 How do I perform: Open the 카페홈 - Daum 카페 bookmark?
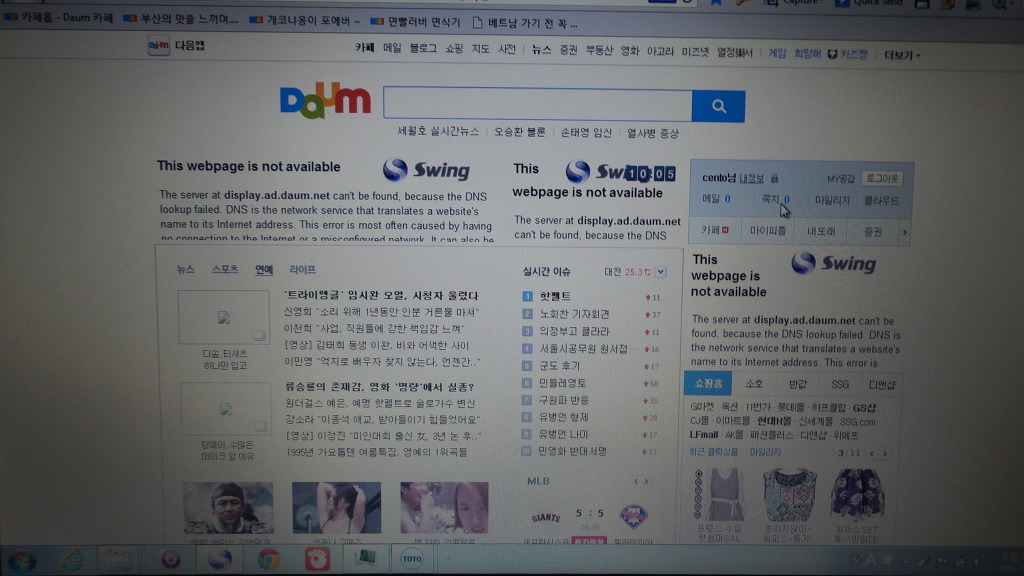point(58,18)
